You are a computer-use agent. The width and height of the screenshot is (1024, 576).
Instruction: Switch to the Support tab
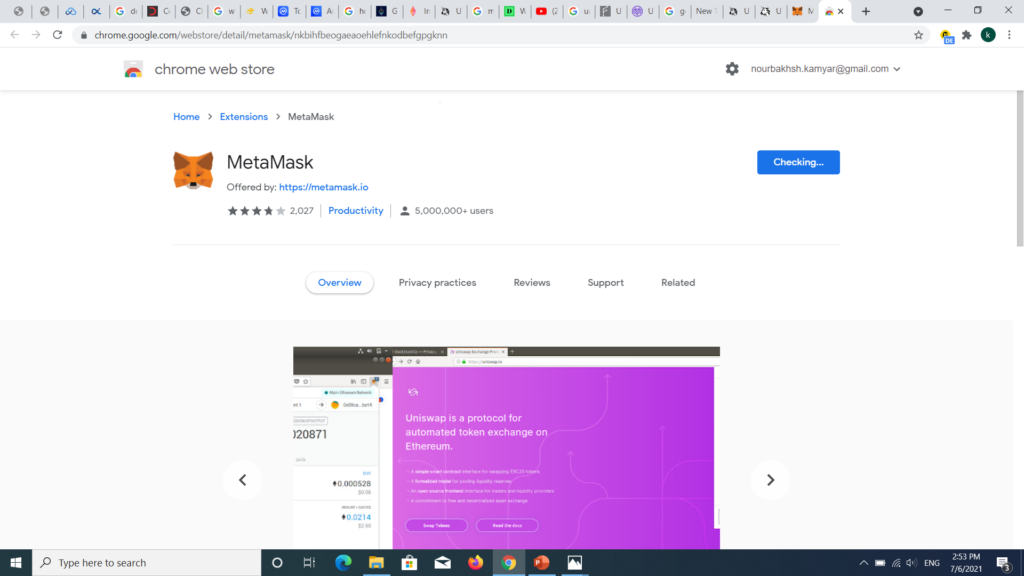click(605, 283)
